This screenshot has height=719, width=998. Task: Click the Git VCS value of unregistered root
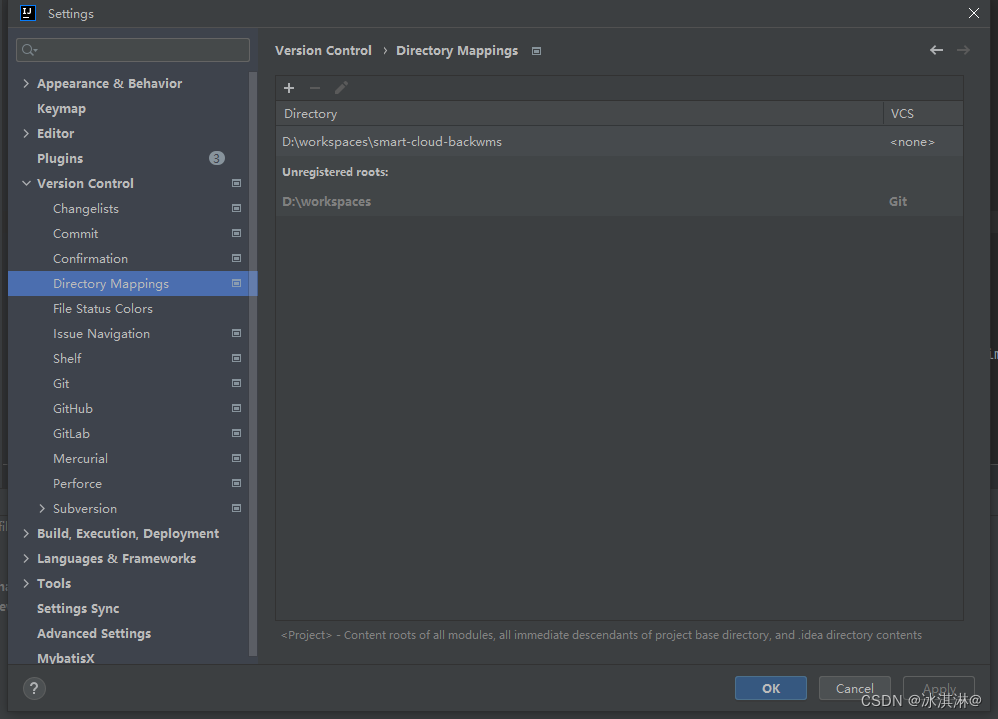click(x=898, y=201)
